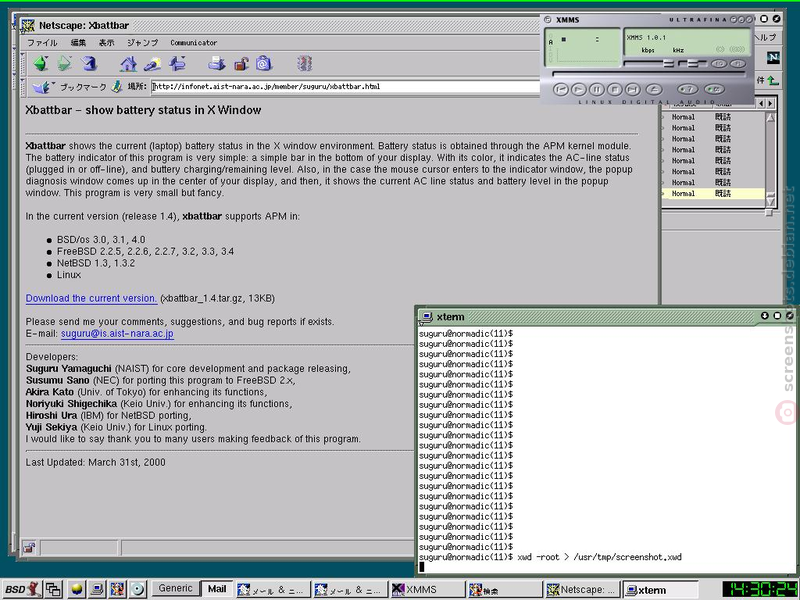
Task: Switch to the 検索 taskbar button
Action: [x=504, y=590]
